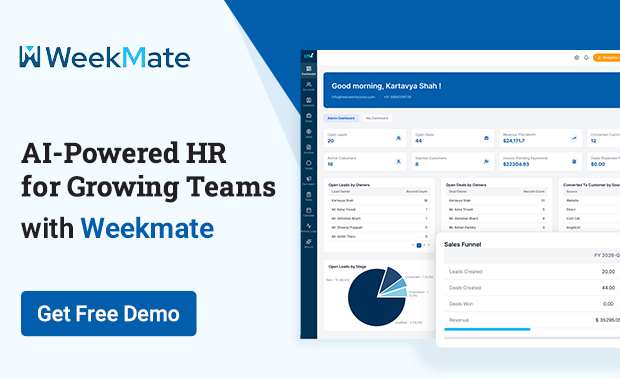Select page 1 in leads pagination
This screenshot has width=620, height=378.
pyautogui.click(x=419, y=246)
